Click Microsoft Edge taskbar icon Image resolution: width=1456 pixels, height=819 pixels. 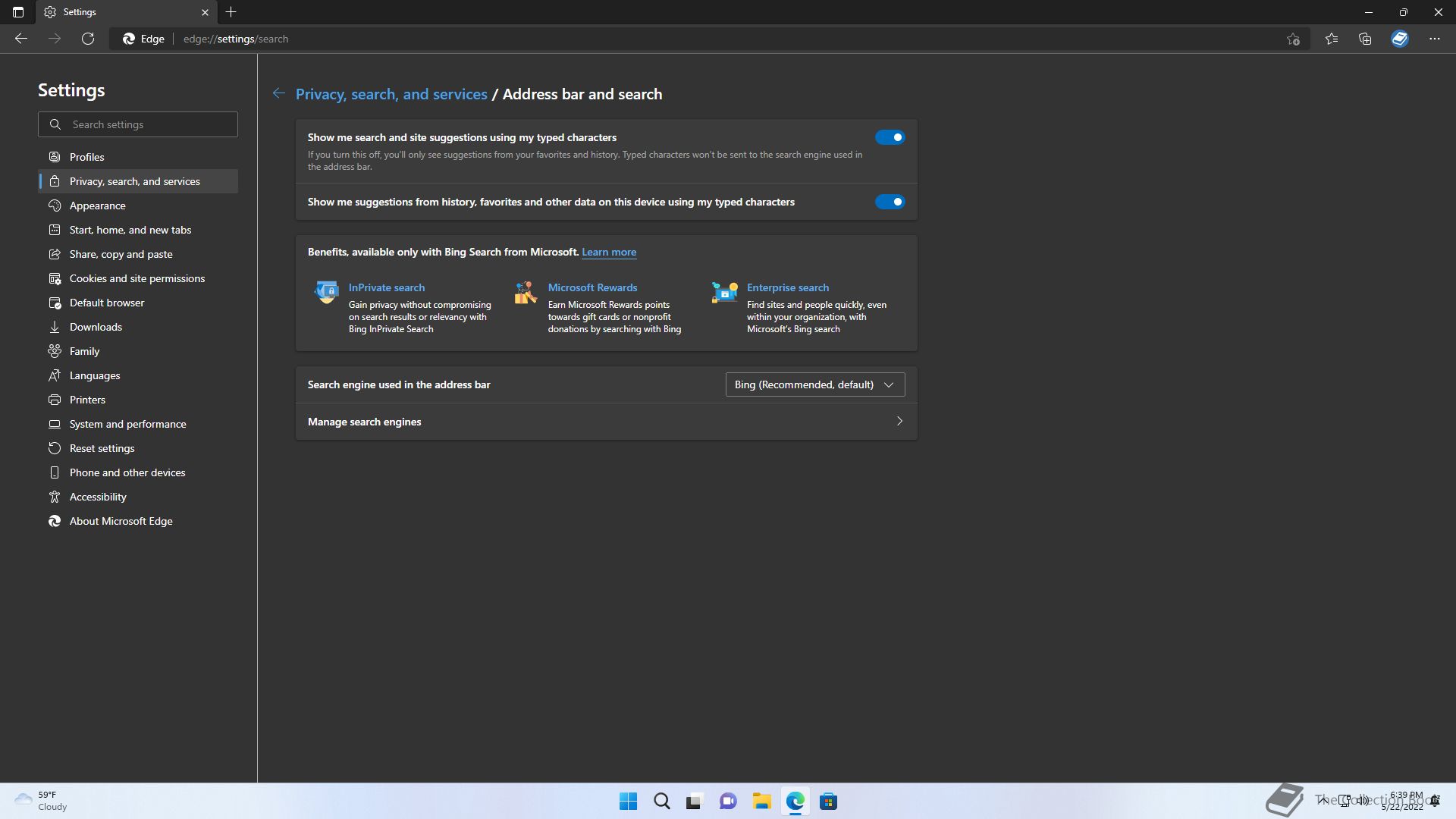(x=795, y=802)
